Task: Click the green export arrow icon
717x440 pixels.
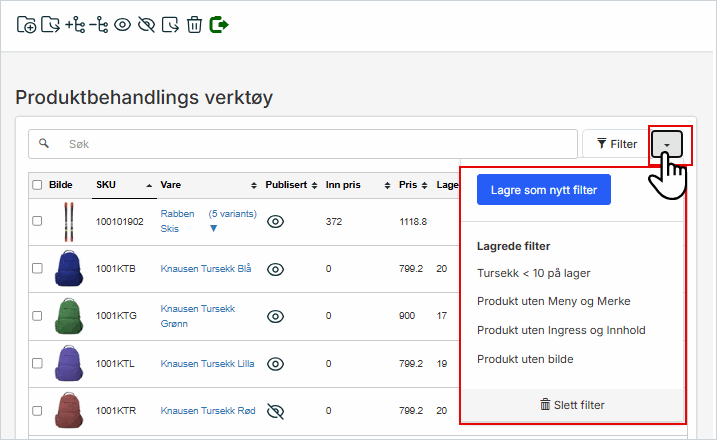Action: point(219,25)
